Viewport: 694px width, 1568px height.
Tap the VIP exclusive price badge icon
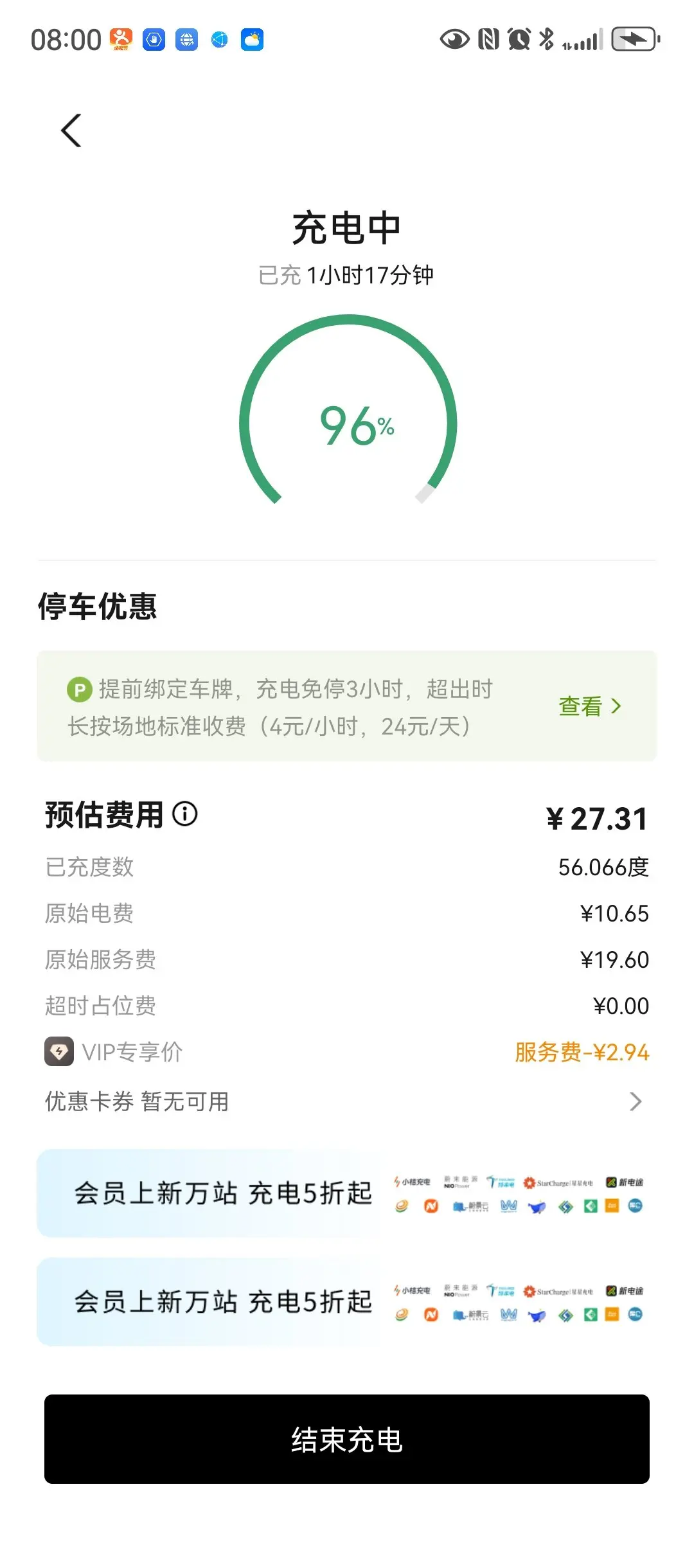pyautogui.click(x=59, y=1052)
